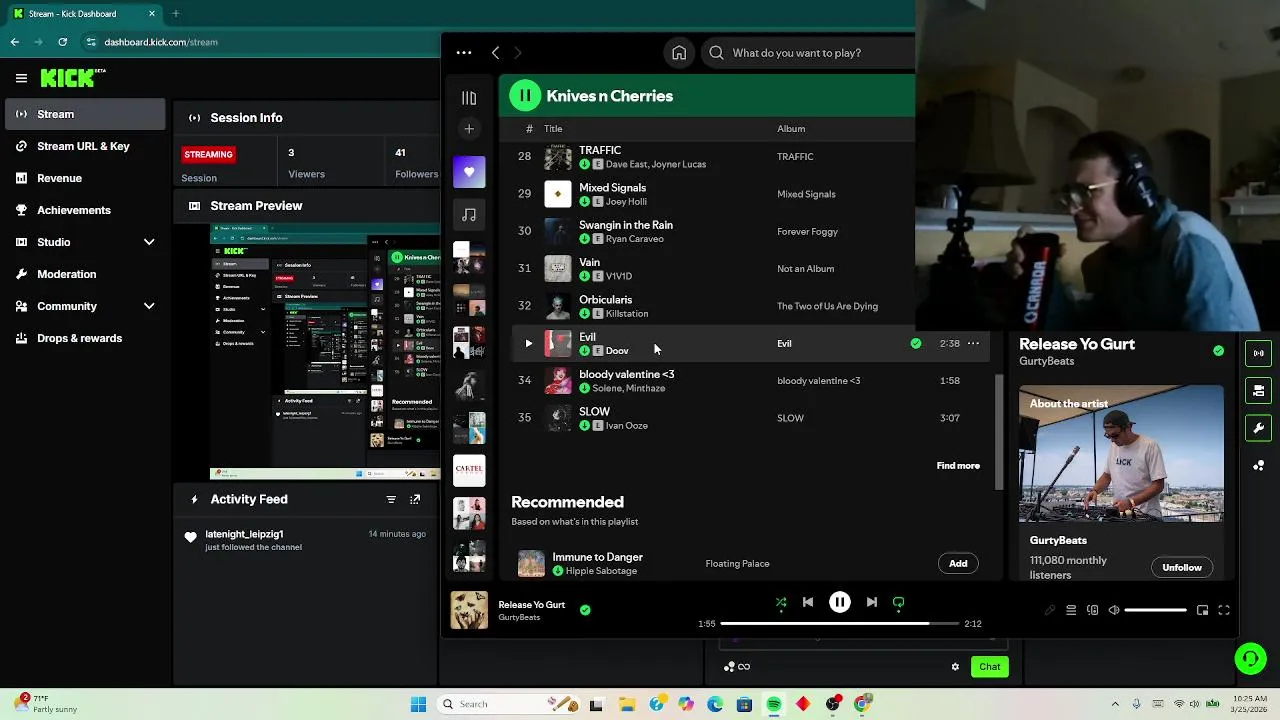1280x720 pixels.
Task: Mute Spotify with speaker icon
Action: tap(1114, 610)
